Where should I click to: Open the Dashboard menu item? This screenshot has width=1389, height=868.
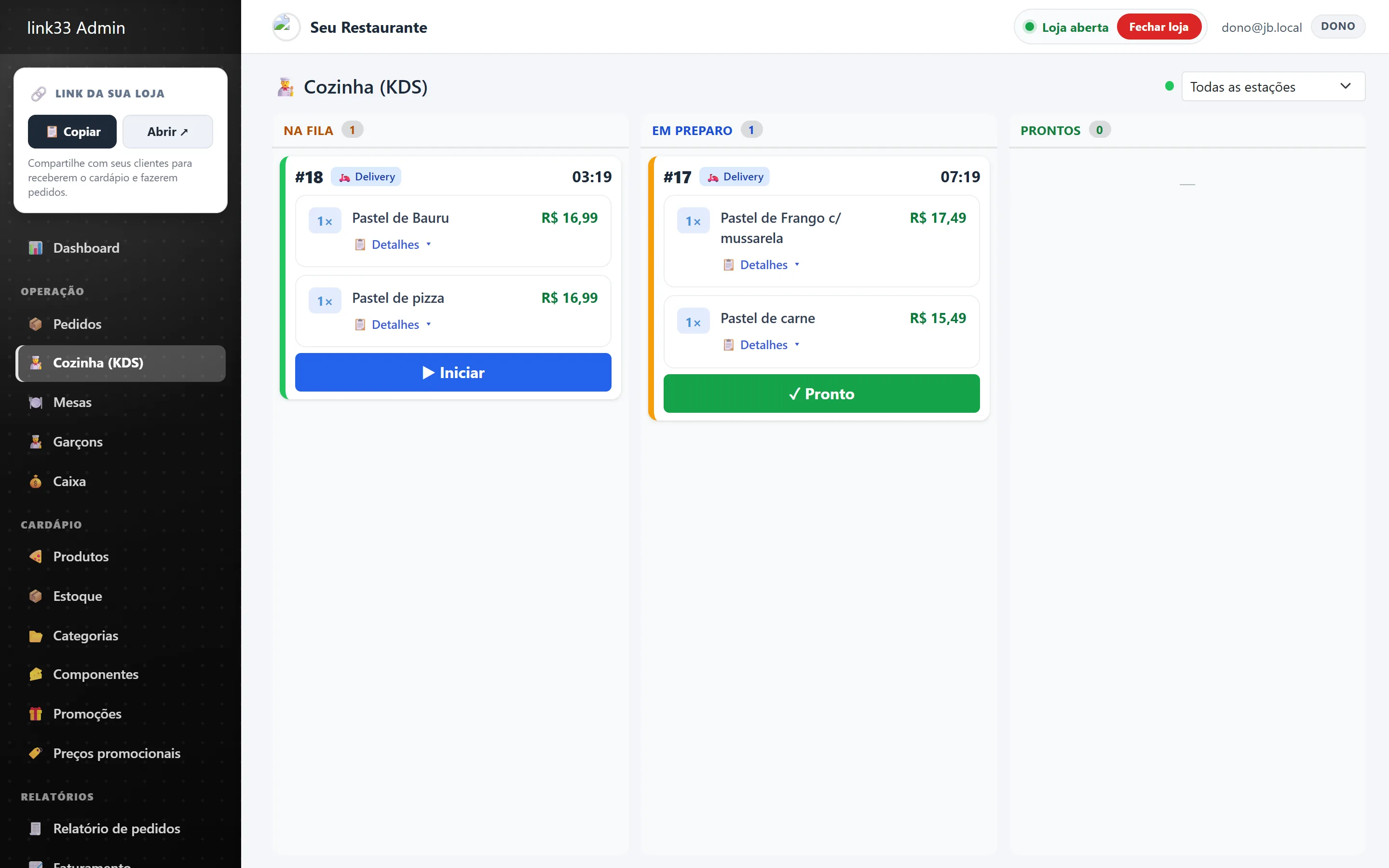(121, 248)
